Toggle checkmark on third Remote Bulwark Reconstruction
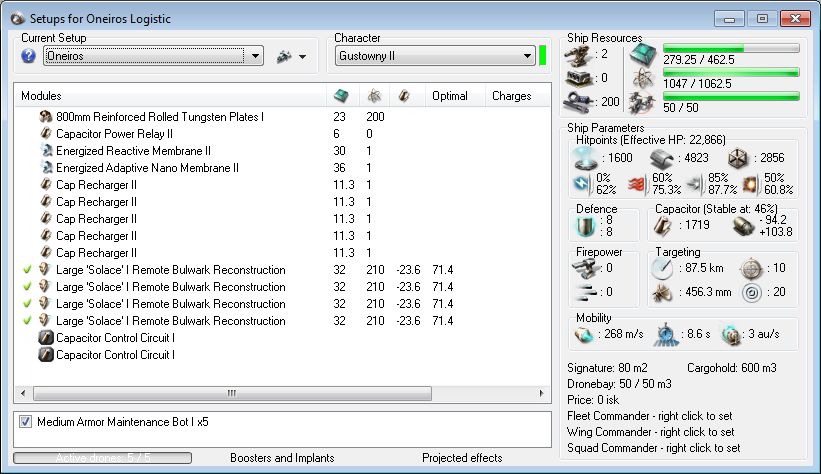Screen dimensions: 821x474 click(27, 304)
